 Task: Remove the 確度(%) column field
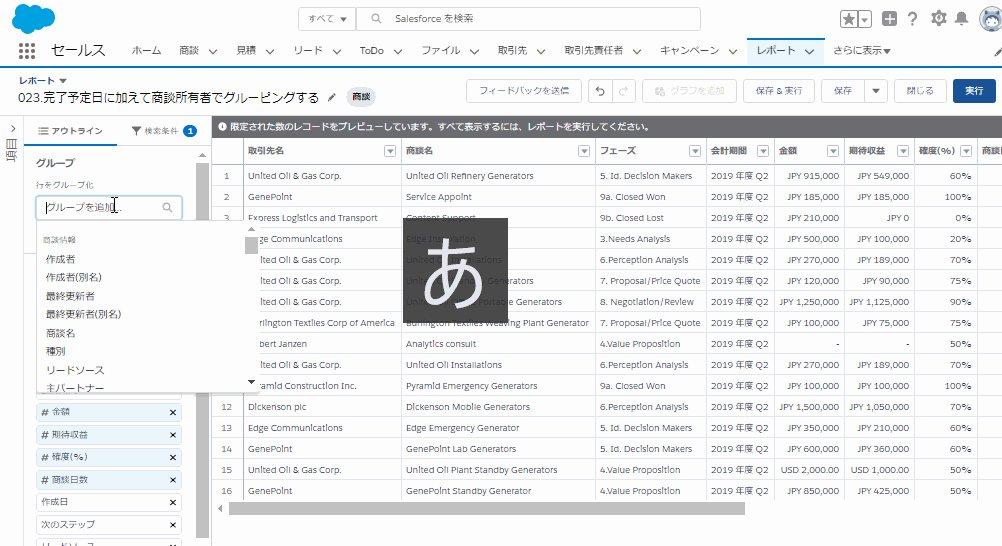click(173, 457)
